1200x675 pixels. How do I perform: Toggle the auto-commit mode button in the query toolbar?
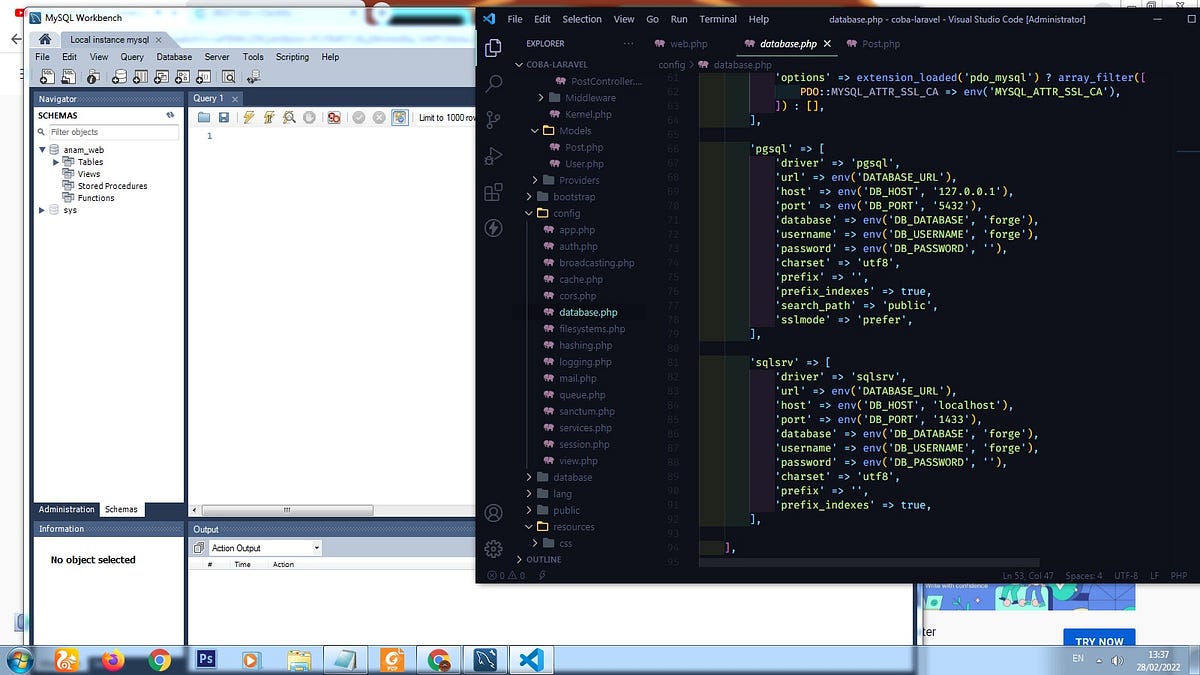[400, 118]
